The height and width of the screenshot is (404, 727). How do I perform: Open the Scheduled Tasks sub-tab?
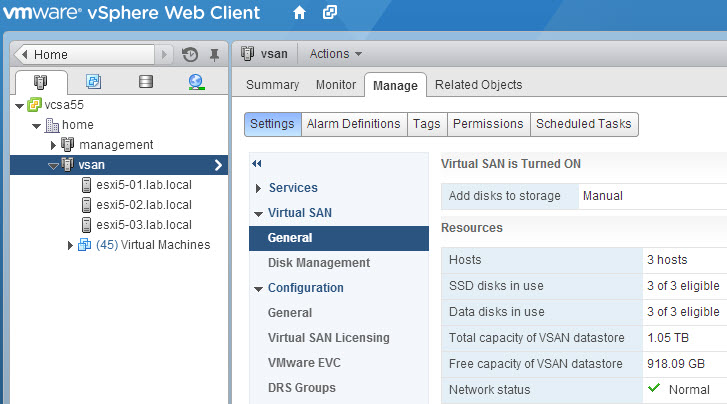click(x=584, y=124)
